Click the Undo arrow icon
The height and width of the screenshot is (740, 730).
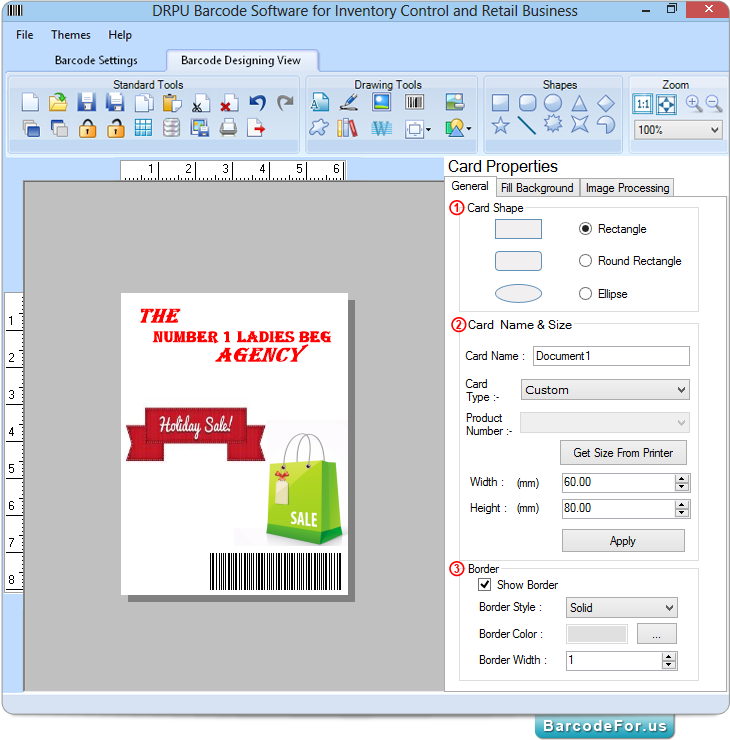258,102
